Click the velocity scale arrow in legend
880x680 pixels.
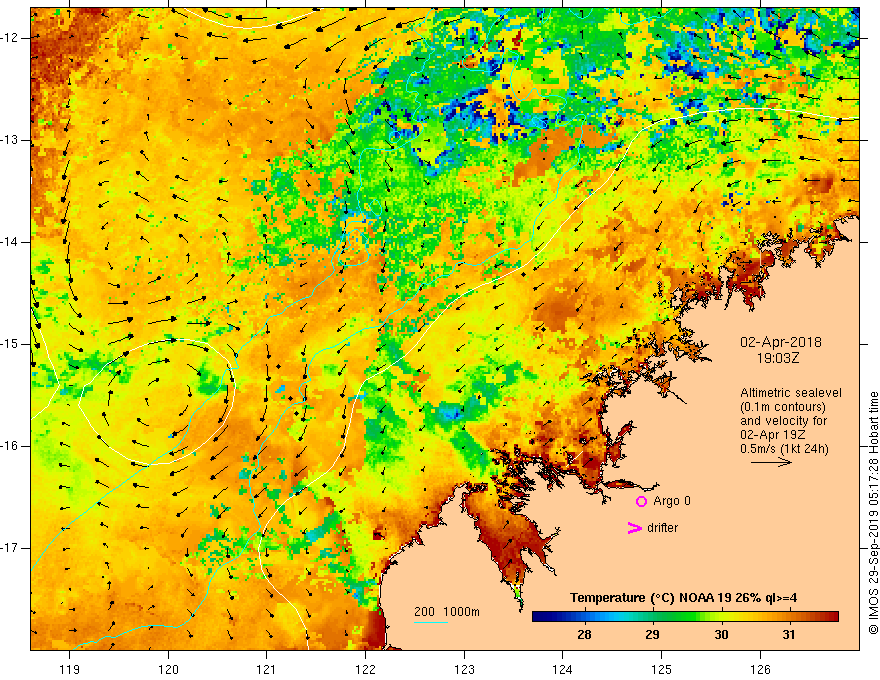(x=771, y=462)
